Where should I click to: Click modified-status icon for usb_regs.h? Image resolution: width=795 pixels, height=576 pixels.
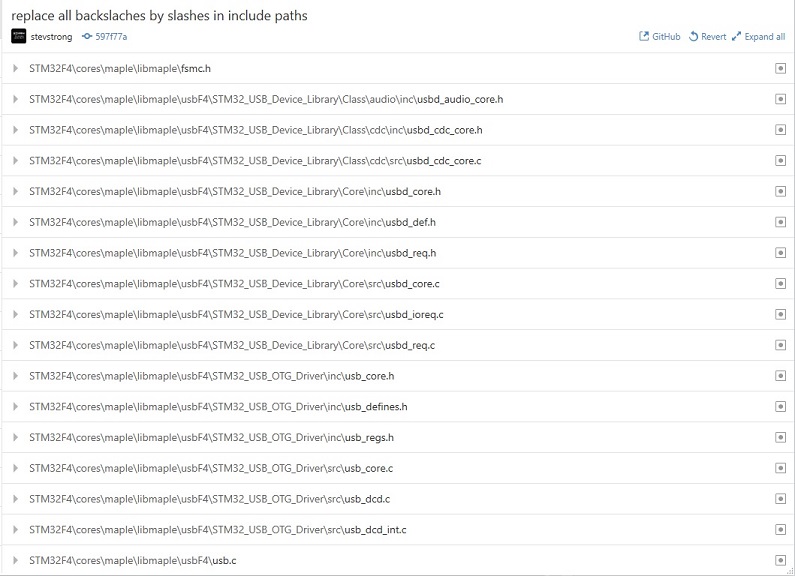pos(780,437)
